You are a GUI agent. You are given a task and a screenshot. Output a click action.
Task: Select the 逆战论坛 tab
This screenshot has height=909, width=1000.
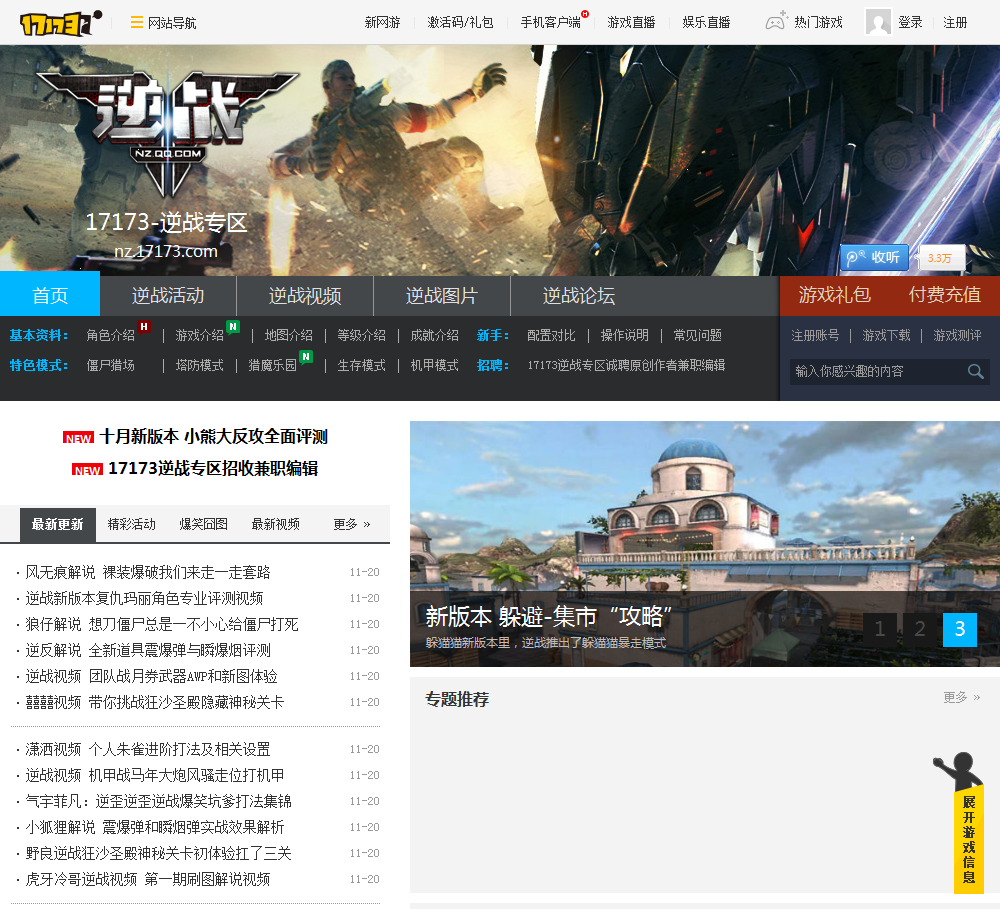(579, 295)
